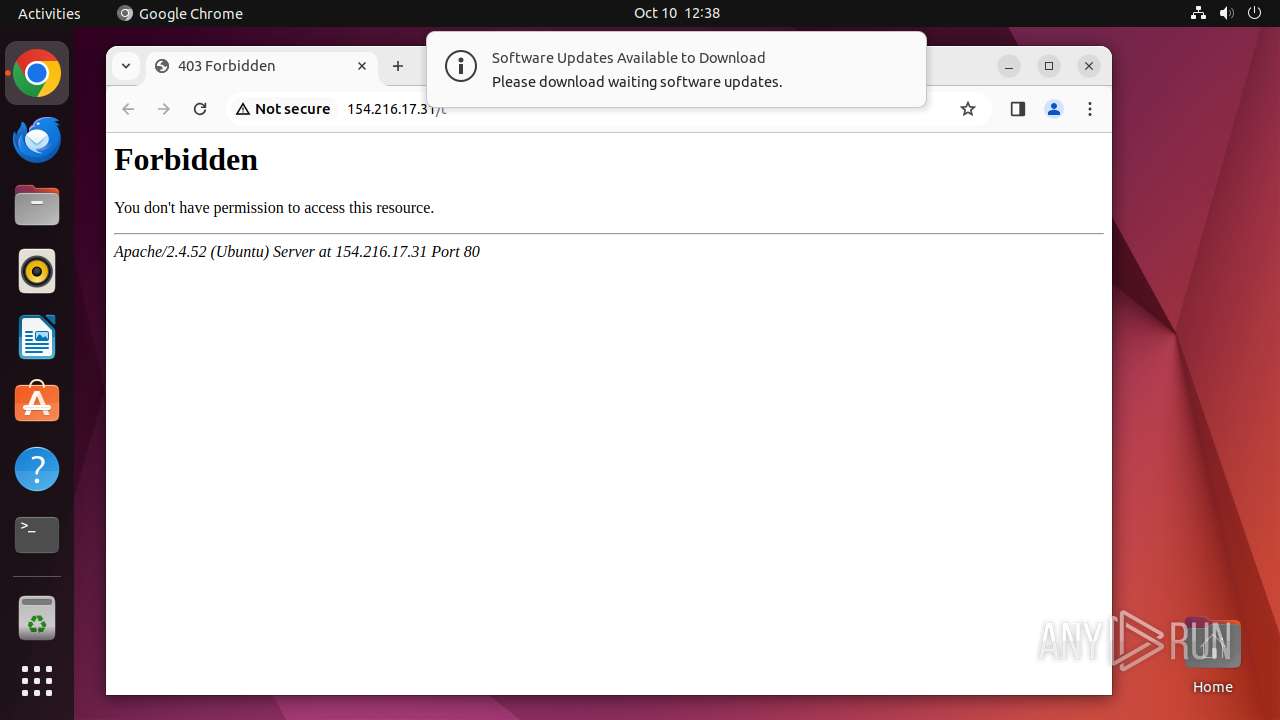The height and width of the screenshot is (720, 1280).
Task: Click the Software Updates Available notification
Action: coord(676,69)
